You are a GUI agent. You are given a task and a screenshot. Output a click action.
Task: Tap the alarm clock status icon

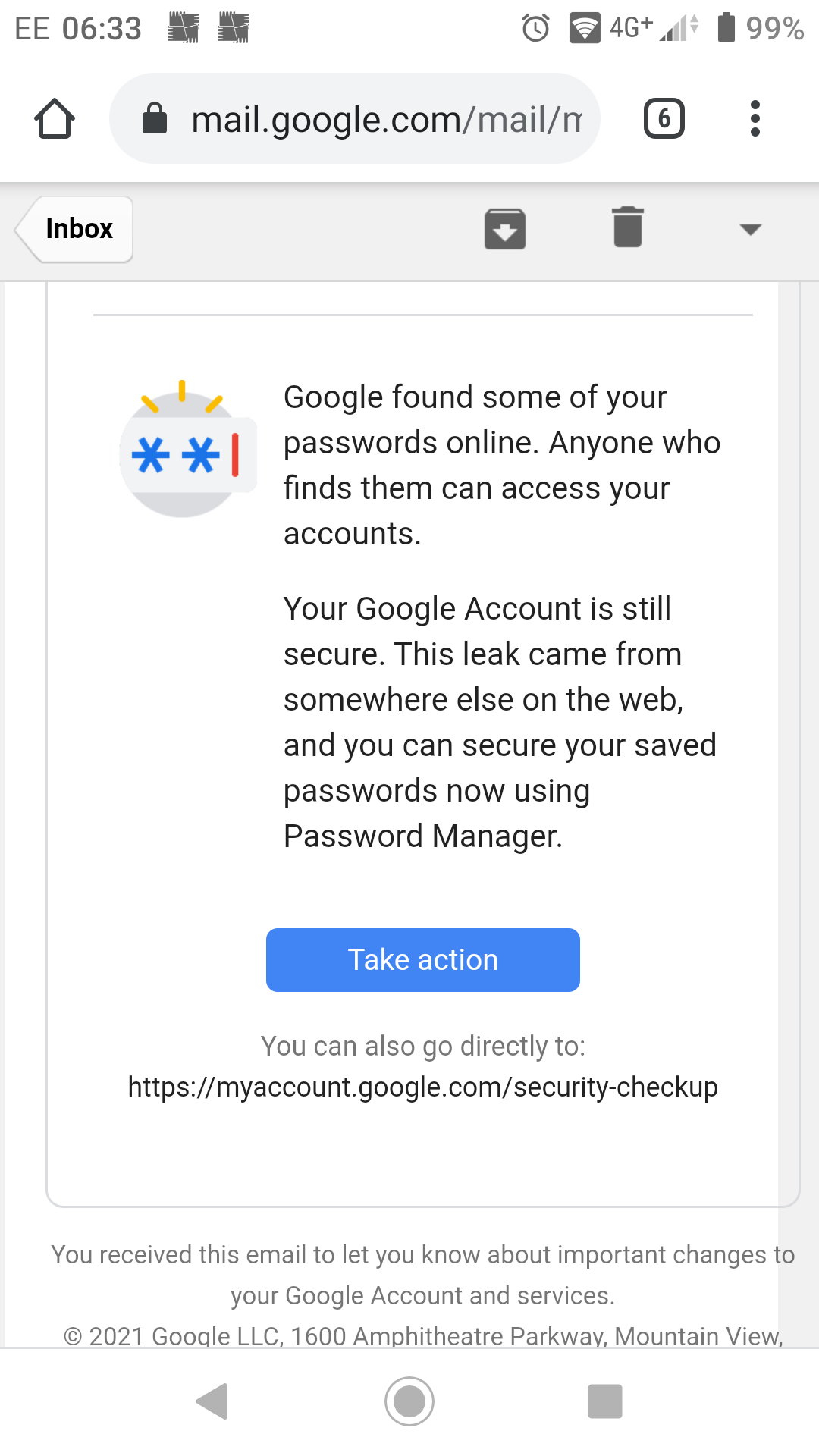(x=536, y=28)
